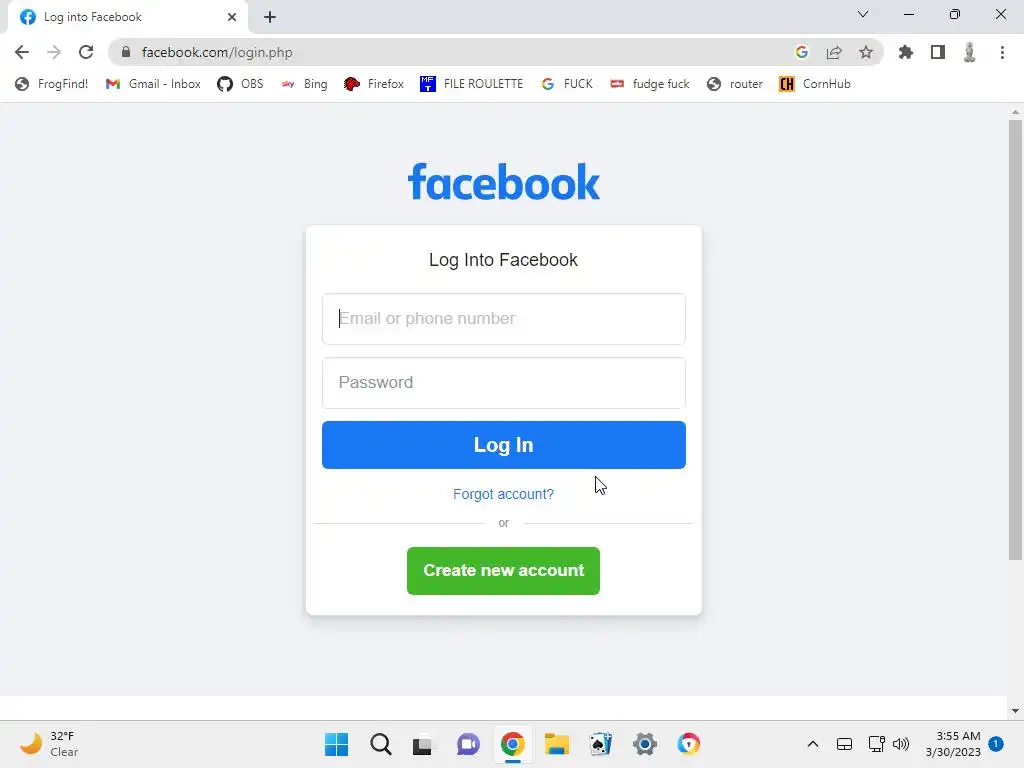Click the blue Log In button
The height and width of the screenshot is (768, 1024).
[x=504, y=445]
